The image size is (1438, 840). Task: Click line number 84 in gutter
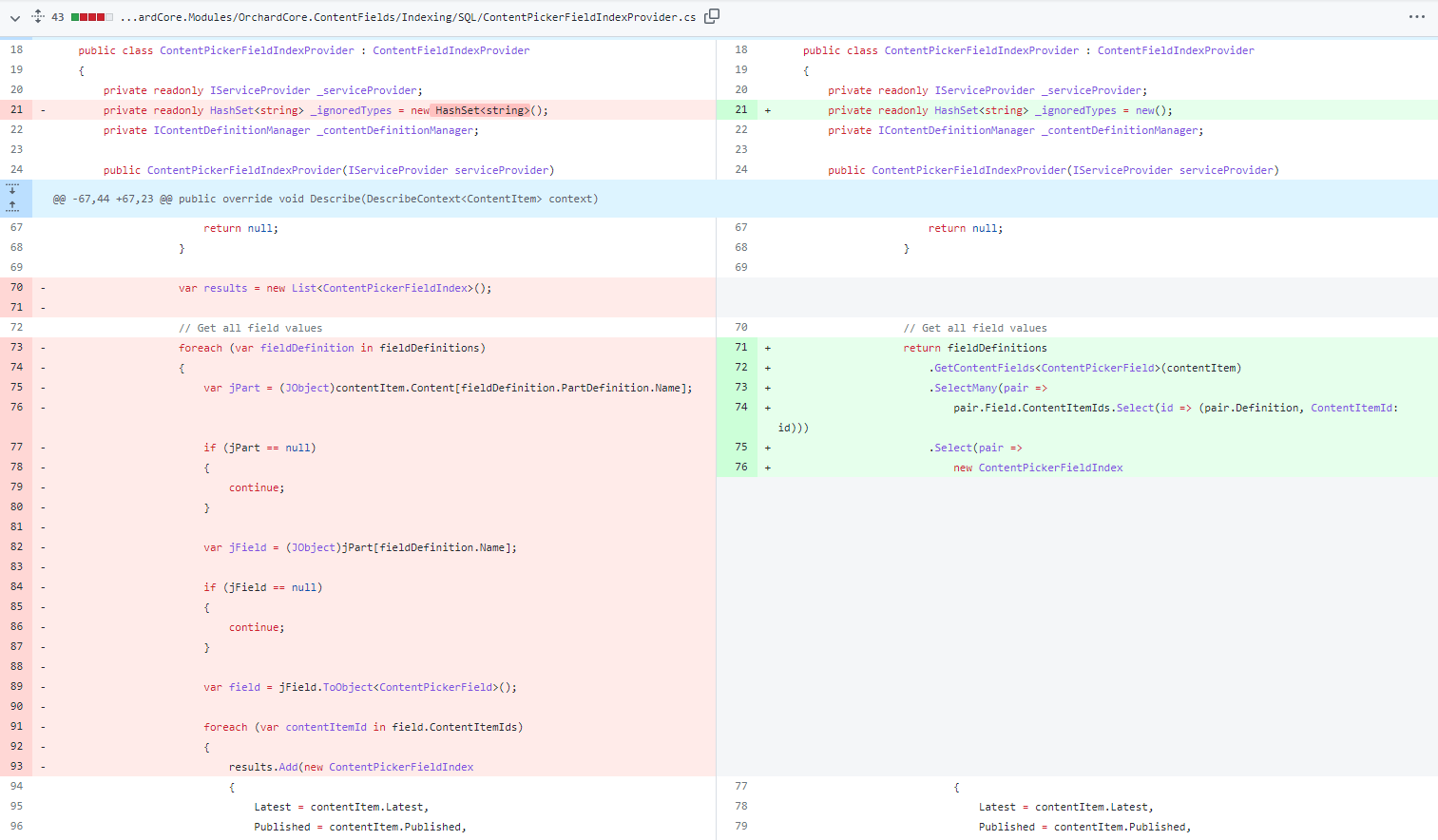pyautogui.click(x=16, y=587)
